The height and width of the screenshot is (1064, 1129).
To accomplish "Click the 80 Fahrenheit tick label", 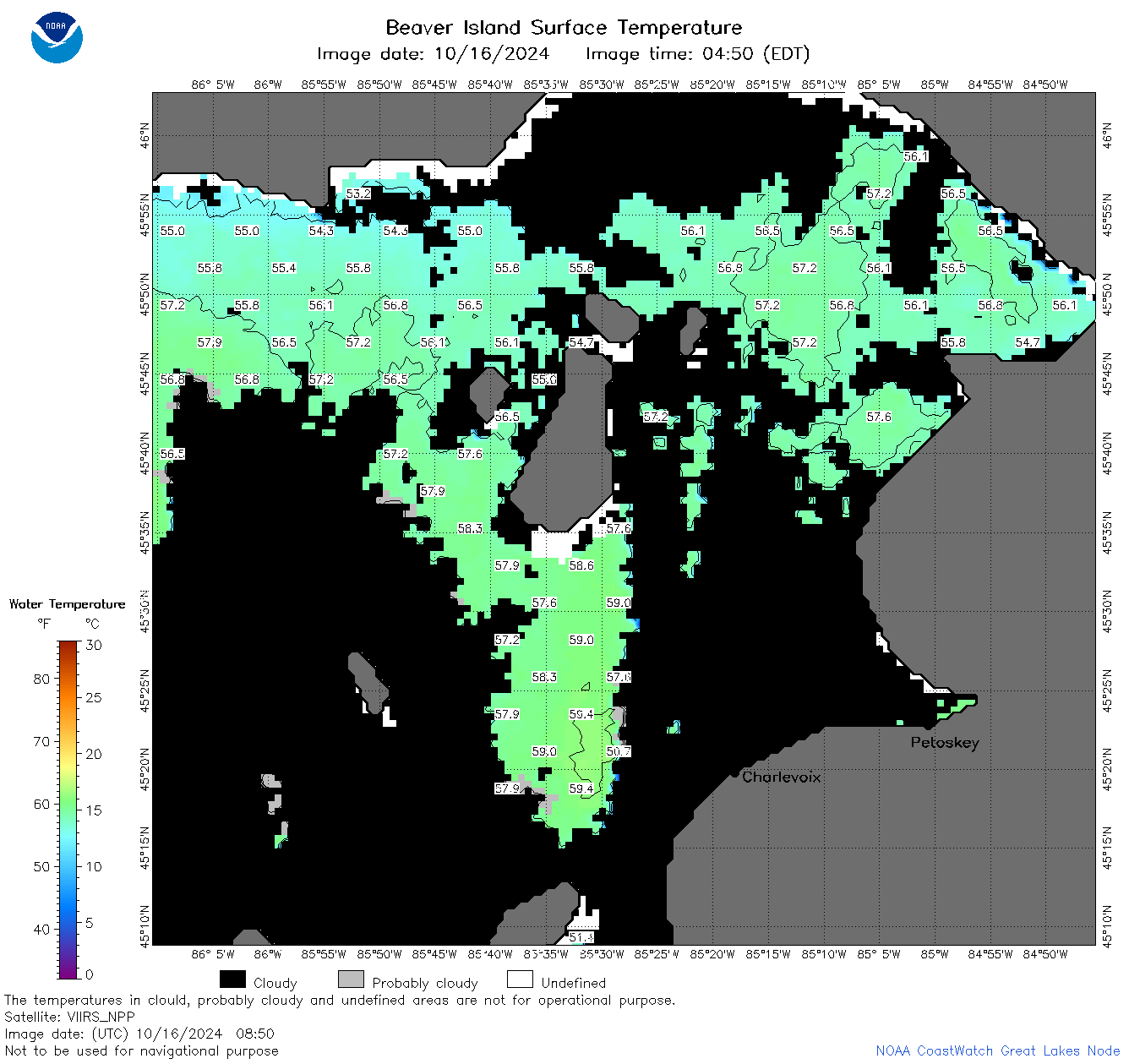I will tap(41, 679).
